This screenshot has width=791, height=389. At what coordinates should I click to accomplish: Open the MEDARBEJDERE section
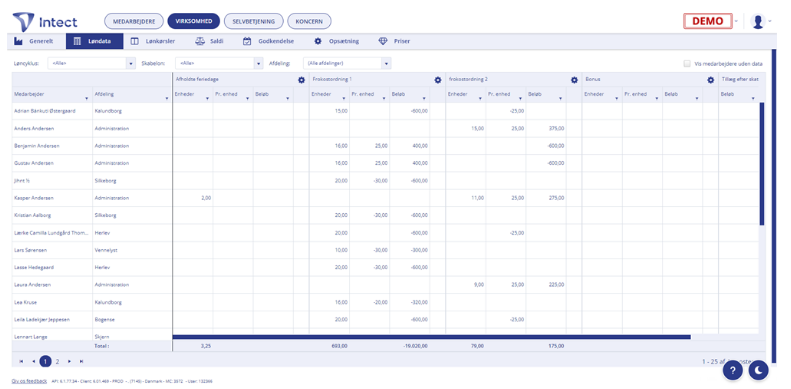point(134,21)
